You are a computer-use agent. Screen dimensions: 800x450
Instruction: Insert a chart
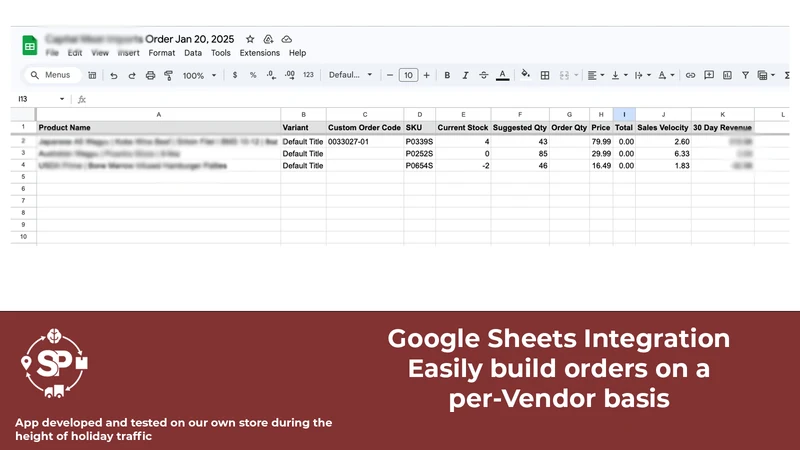[x=727, y=75]
